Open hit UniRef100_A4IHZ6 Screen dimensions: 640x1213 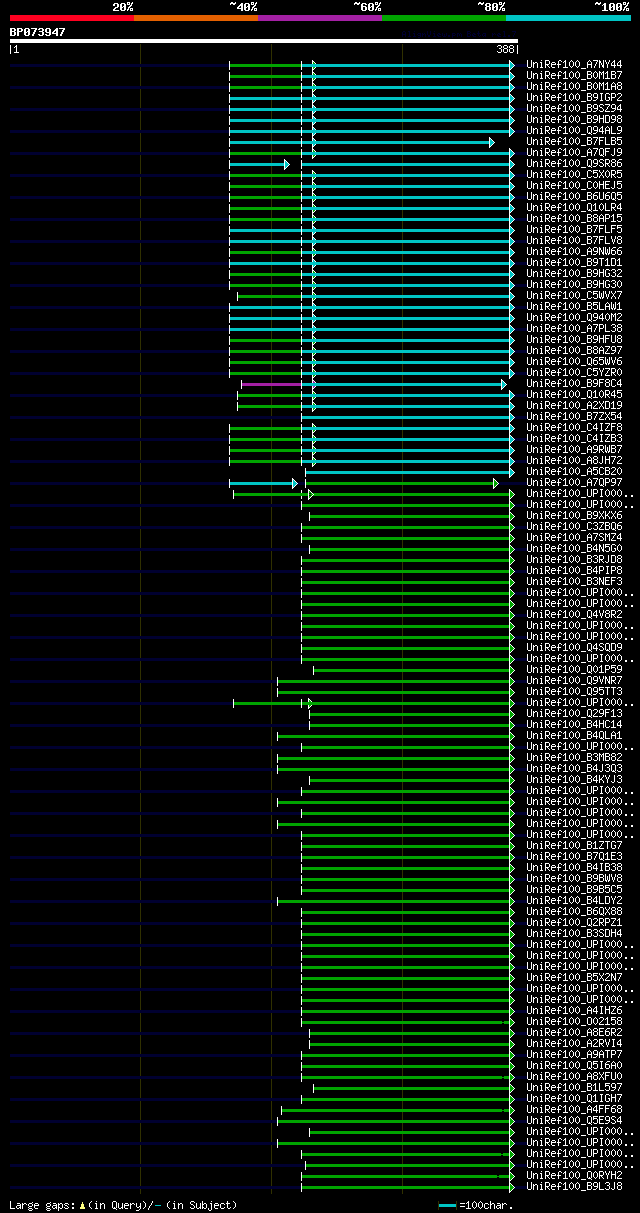click(574, 1010)
